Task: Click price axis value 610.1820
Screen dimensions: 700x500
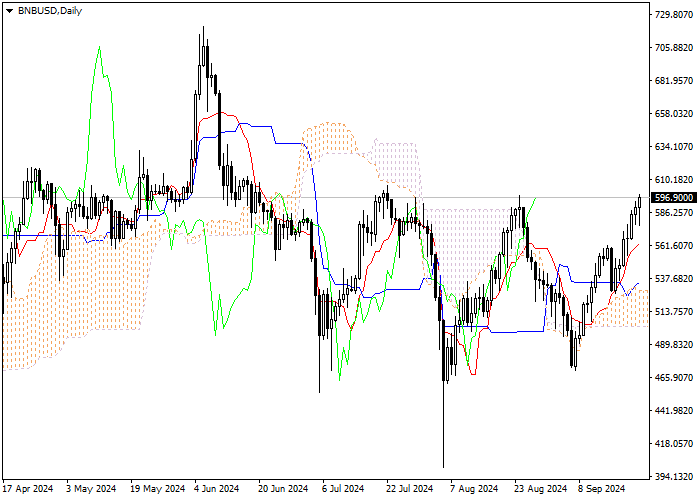Action: coord(674,180)
